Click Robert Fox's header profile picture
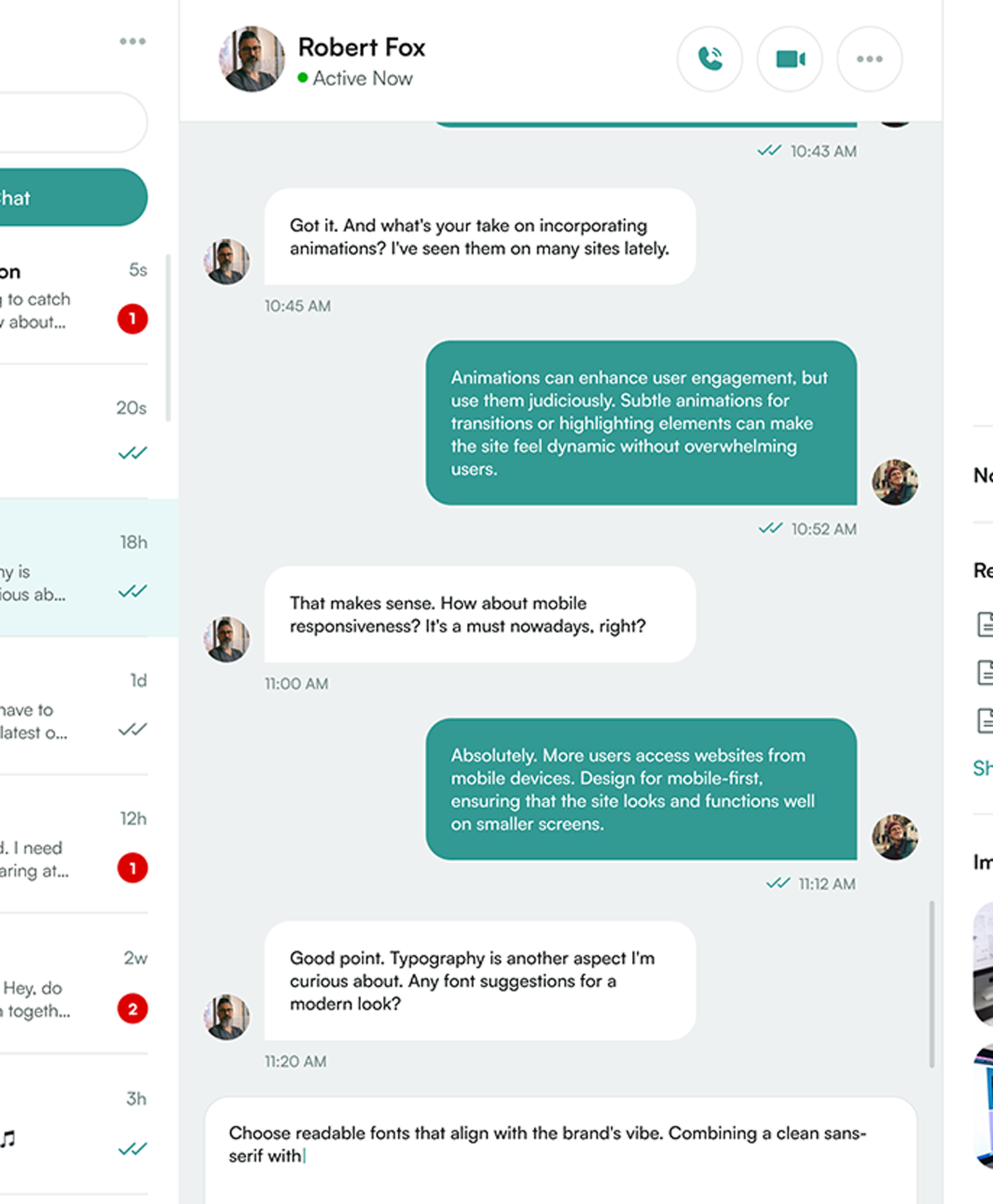Screen dimensions: 993x1204 252,59
